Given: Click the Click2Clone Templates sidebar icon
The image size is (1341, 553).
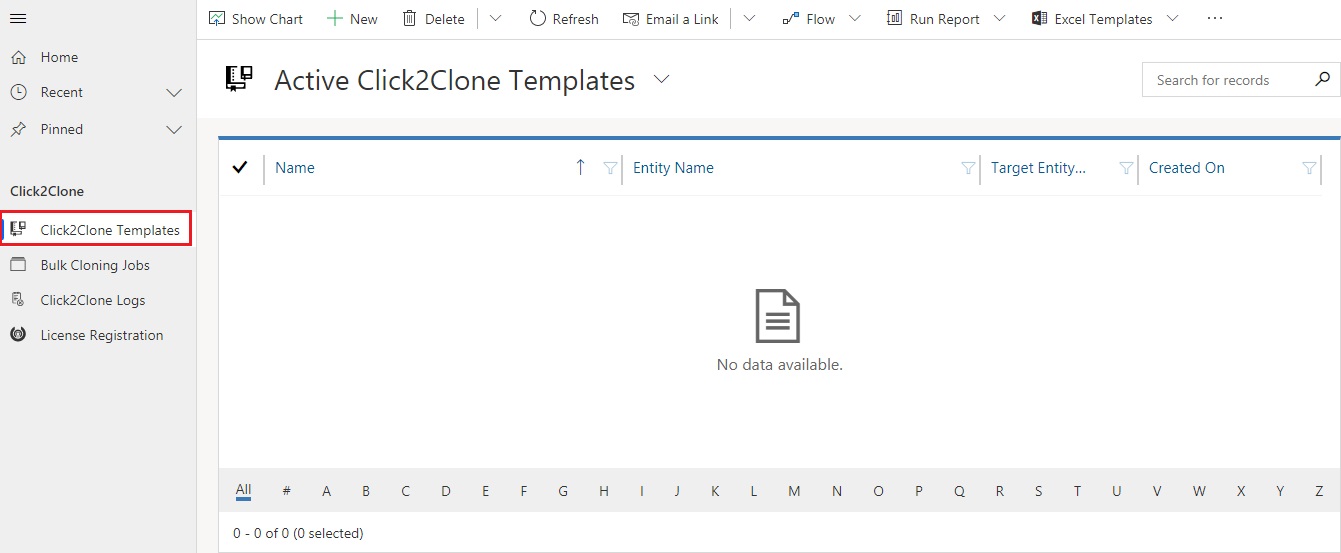Looking at the screenshot, I should pos(18,229).
